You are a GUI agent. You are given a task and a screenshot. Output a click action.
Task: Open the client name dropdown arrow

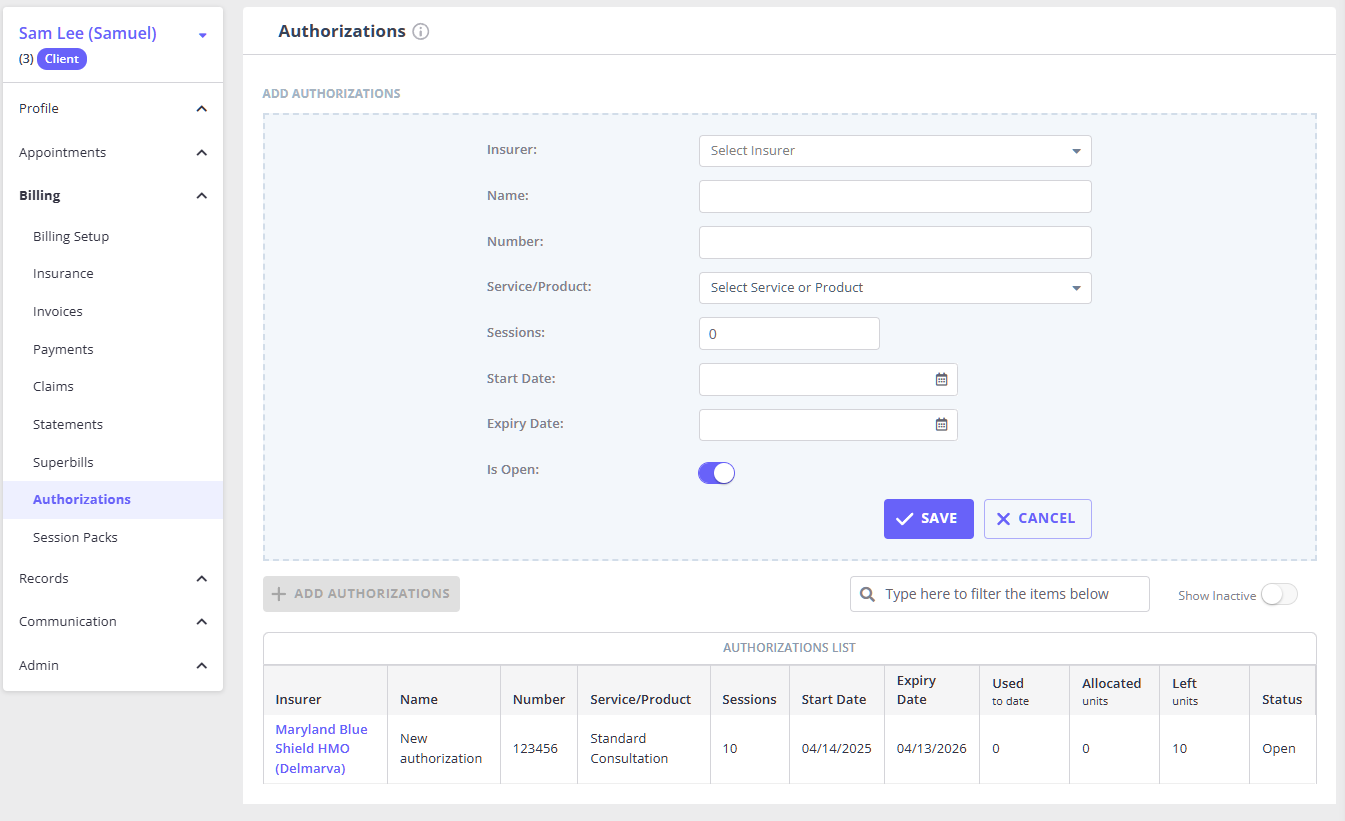tap(203, 35)
